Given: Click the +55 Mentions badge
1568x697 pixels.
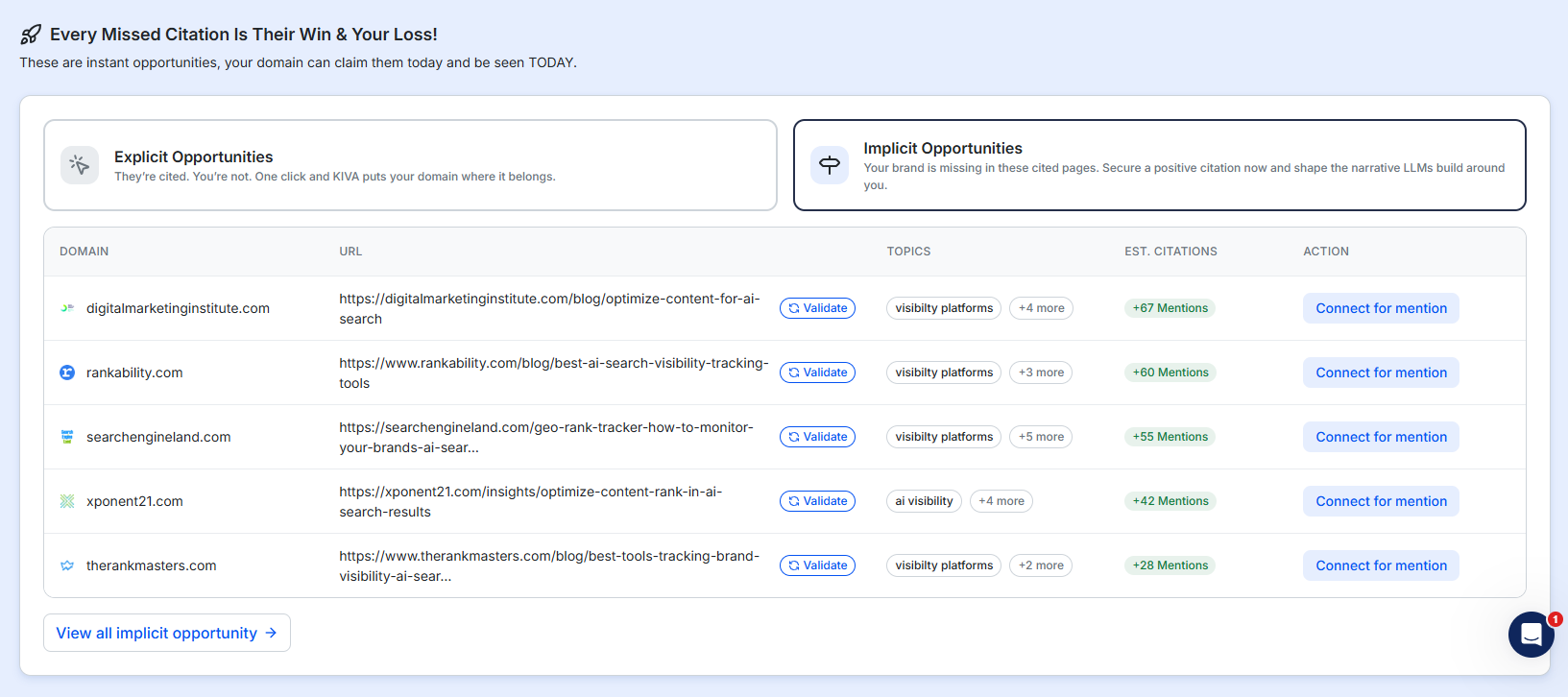Looking at the screenshot, I should 1170,437.
